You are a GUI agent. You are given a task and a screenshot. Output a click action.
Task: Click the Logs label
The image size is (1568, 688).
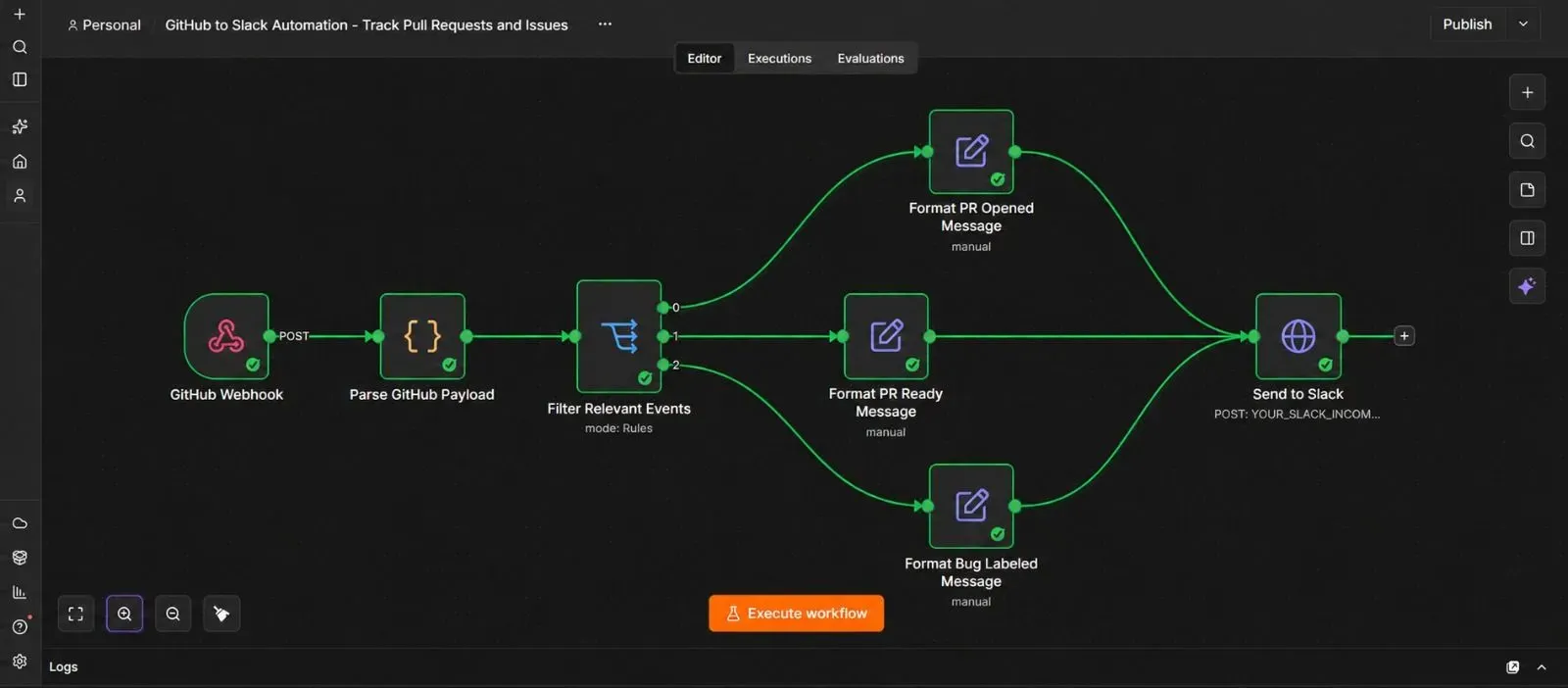[64, 667]
